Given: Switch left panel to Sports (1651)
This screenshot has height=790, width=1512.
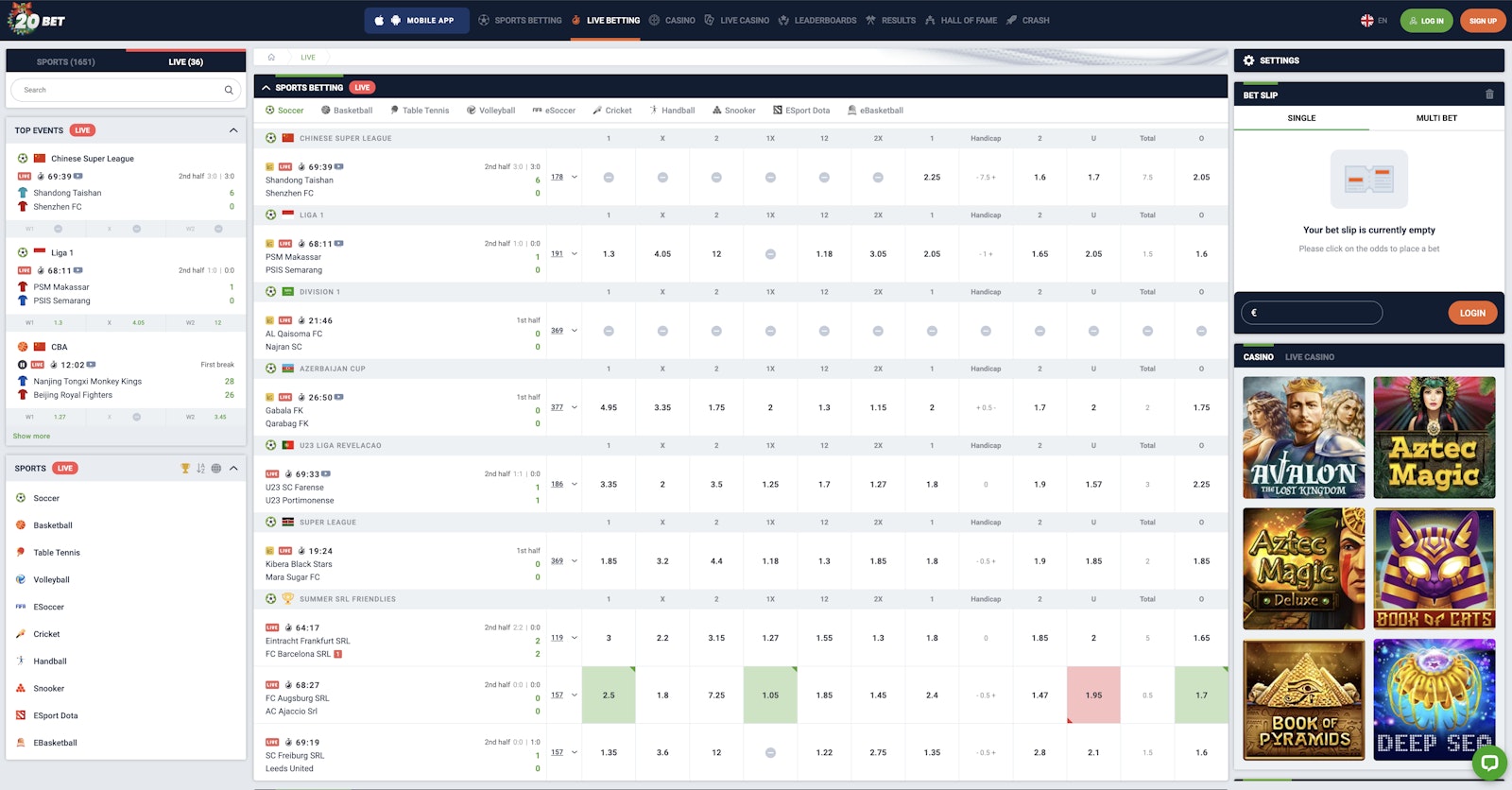Looking at the screenshot, I should click(66, 62).
